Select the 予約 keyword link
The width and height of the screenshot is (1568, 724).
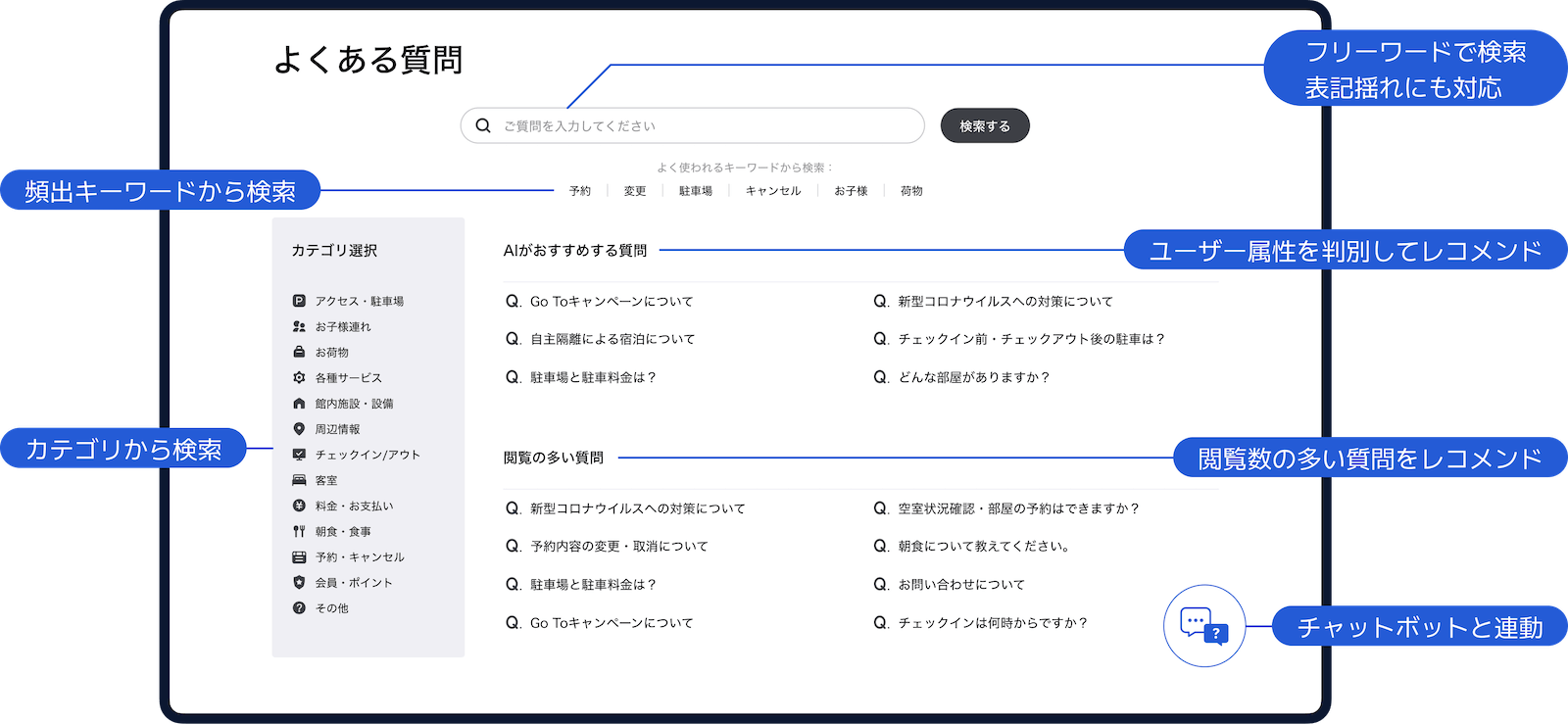(x=580, y=191)
